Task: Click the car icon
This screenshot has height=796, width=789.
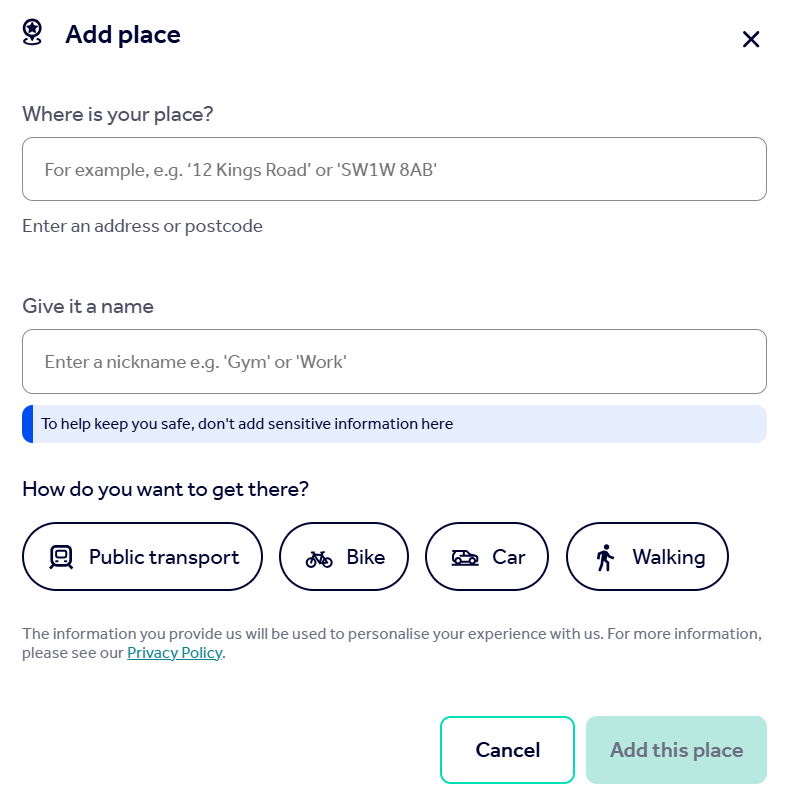Action: [465, 558]
